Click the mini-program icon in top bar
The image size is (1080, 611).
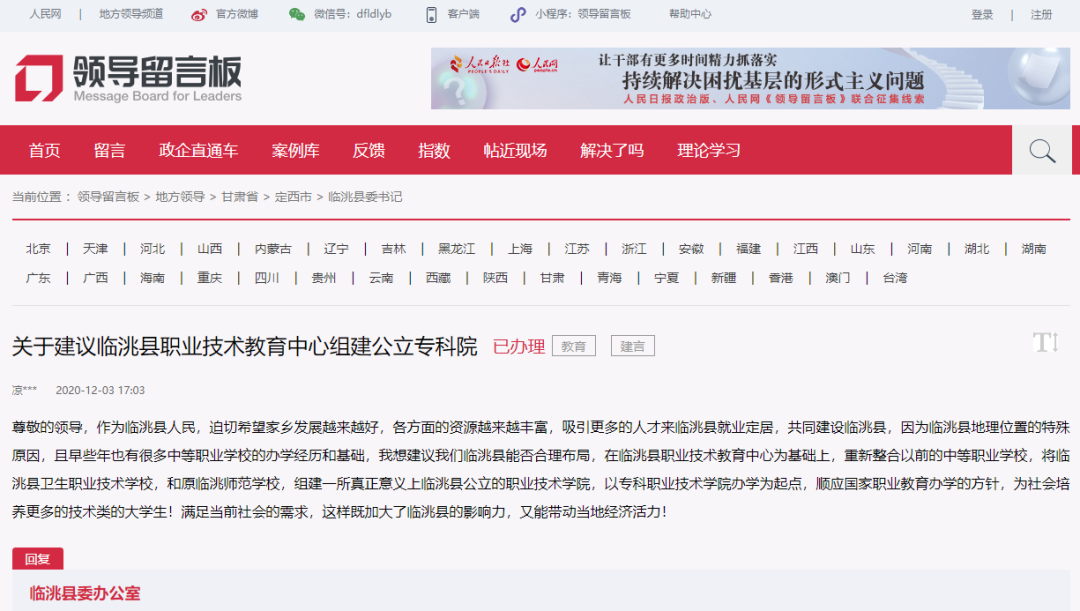(517, 15)
